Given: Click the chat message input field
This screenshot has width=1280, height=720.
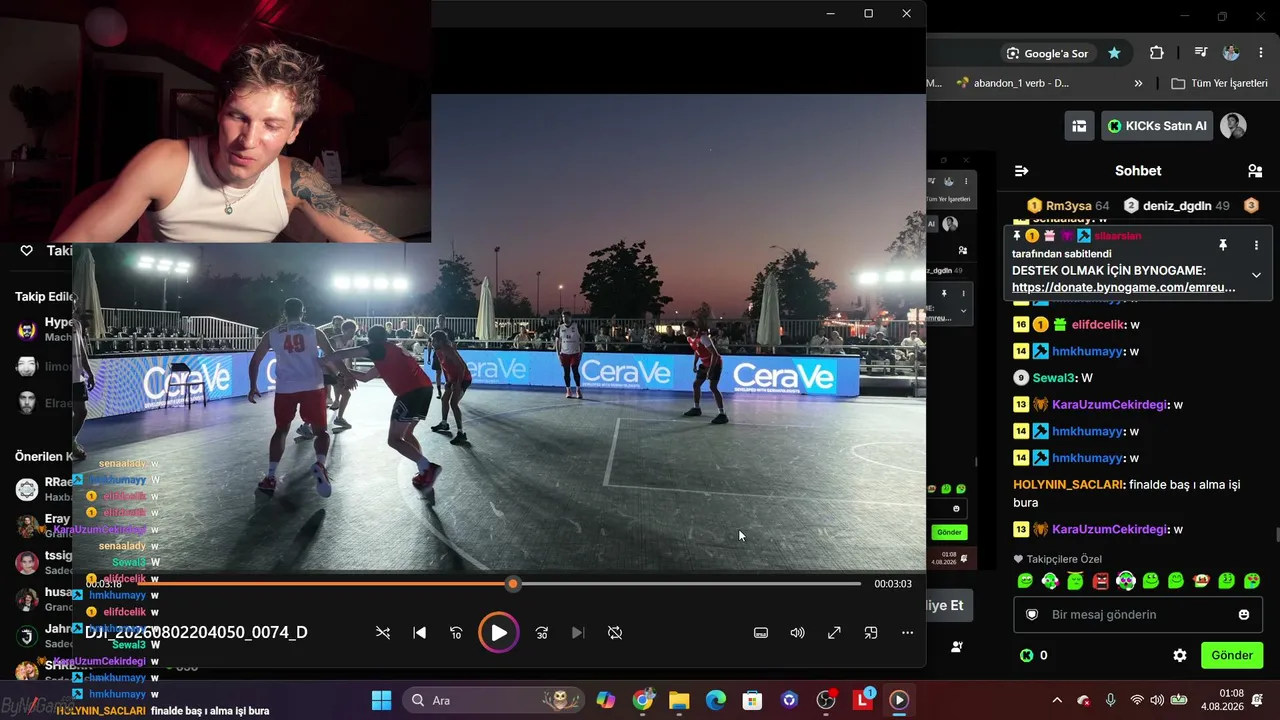Looking at the screenshot, I should point(1138,614).
